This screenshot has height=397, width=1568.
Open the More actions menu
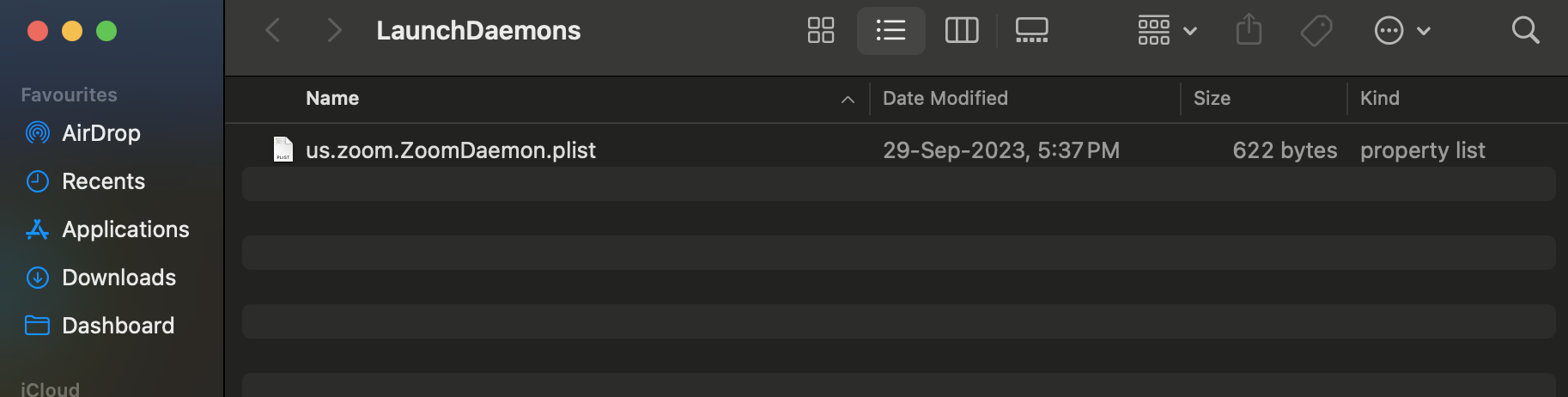(x=1401, y=31)
